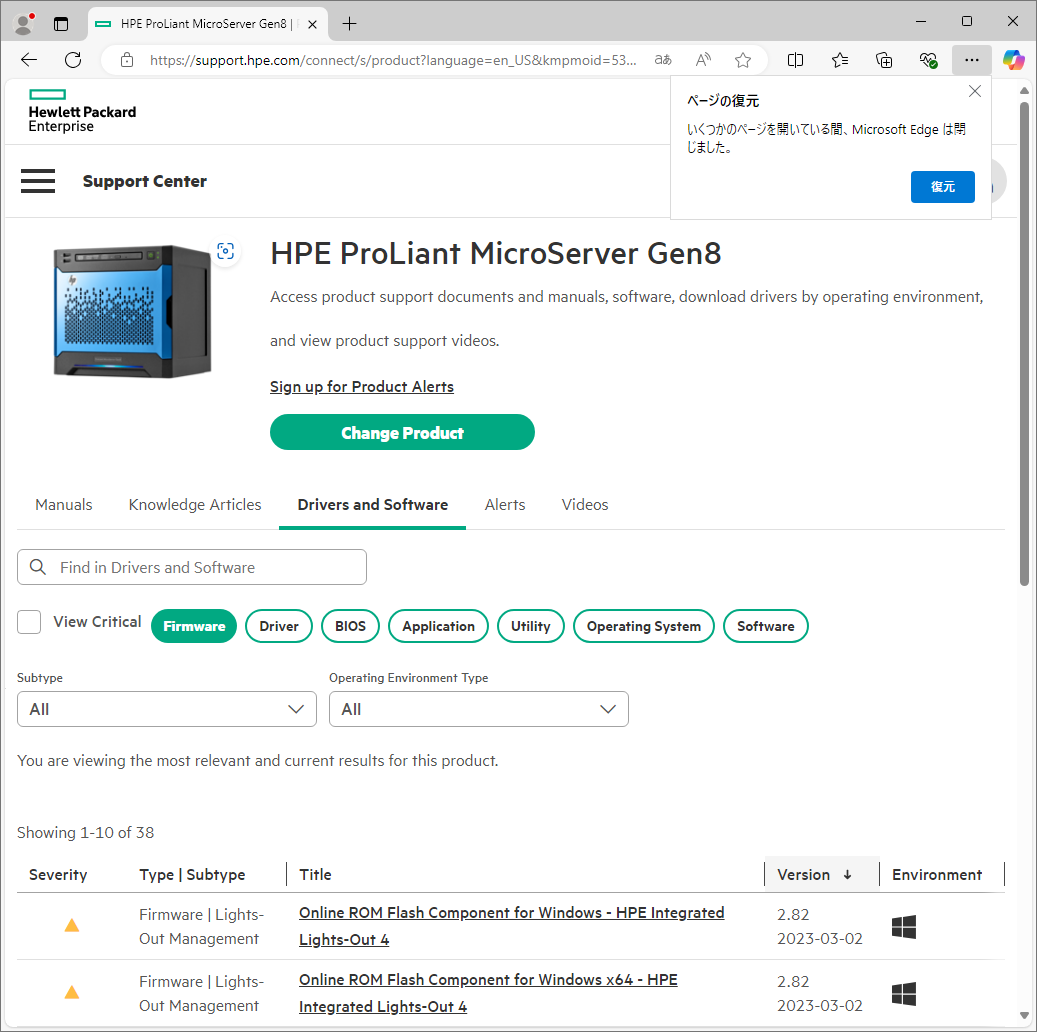This screenshot has height=1032, width=1037.
Task: Click the vertical scrollbar thumb
Action: [1024, 344]
